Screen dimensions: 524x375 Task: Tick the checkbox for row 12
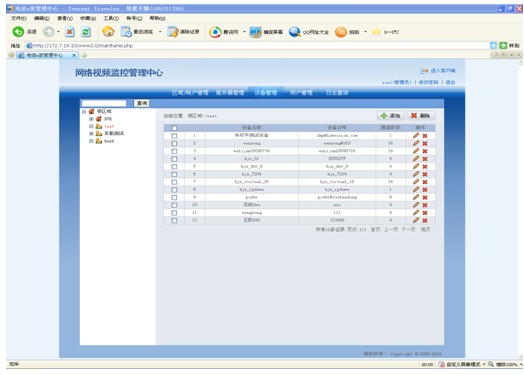click(x=174, y=220)
